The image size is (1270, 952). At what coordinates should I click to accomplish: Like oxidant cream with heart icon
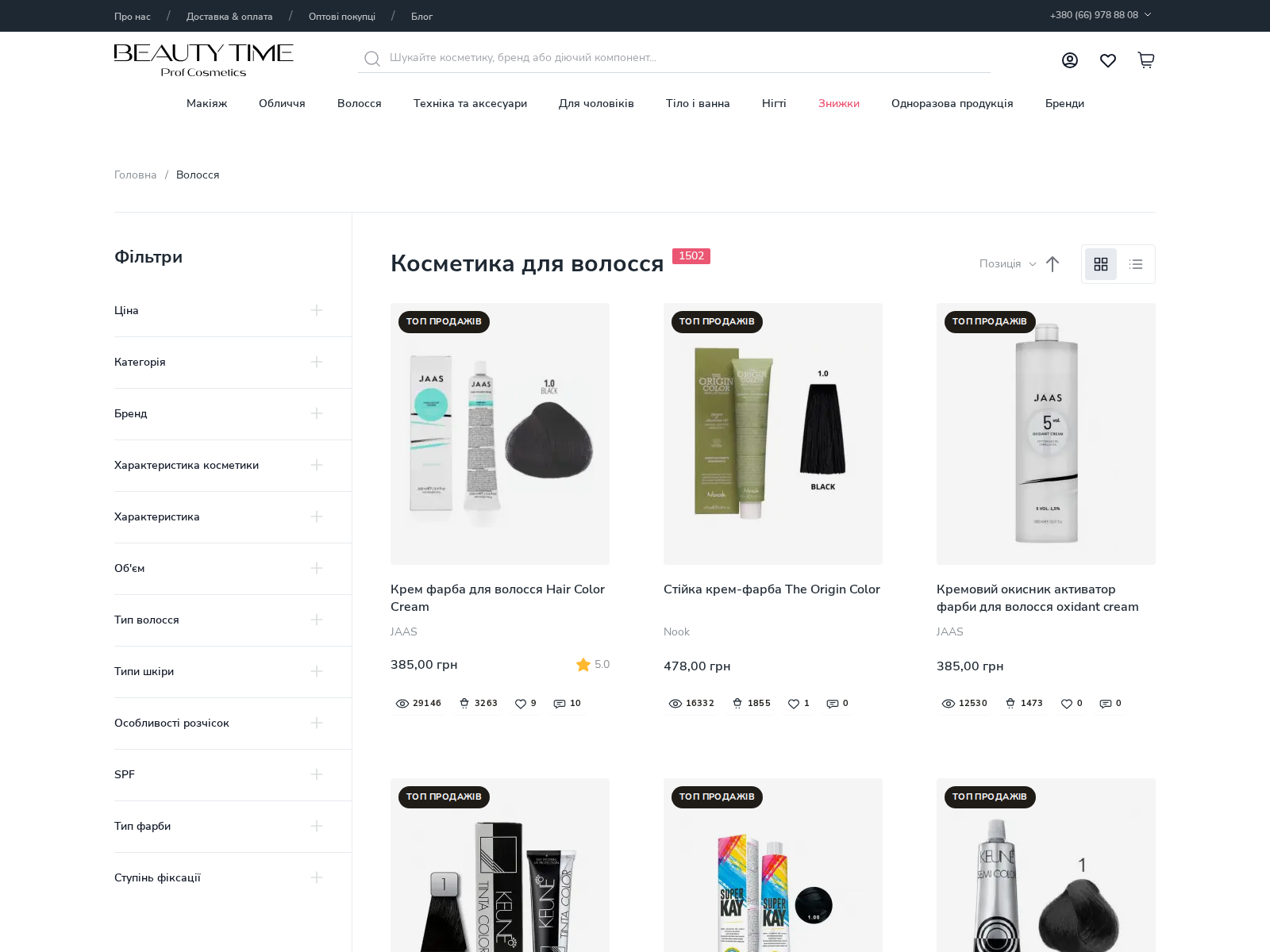[x=1067, y=704]
